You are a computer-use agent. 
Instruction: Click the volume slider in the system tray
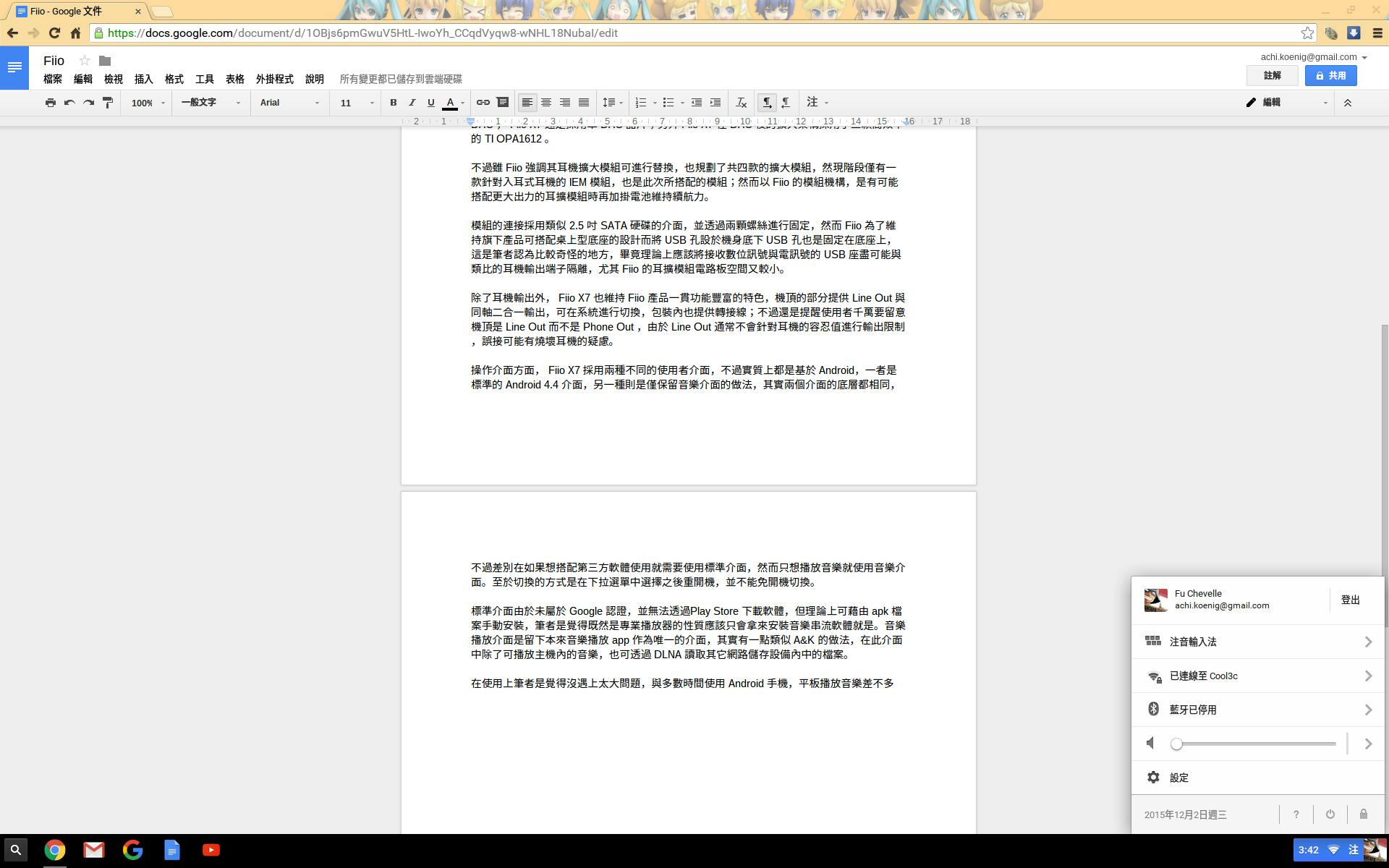1256,744
